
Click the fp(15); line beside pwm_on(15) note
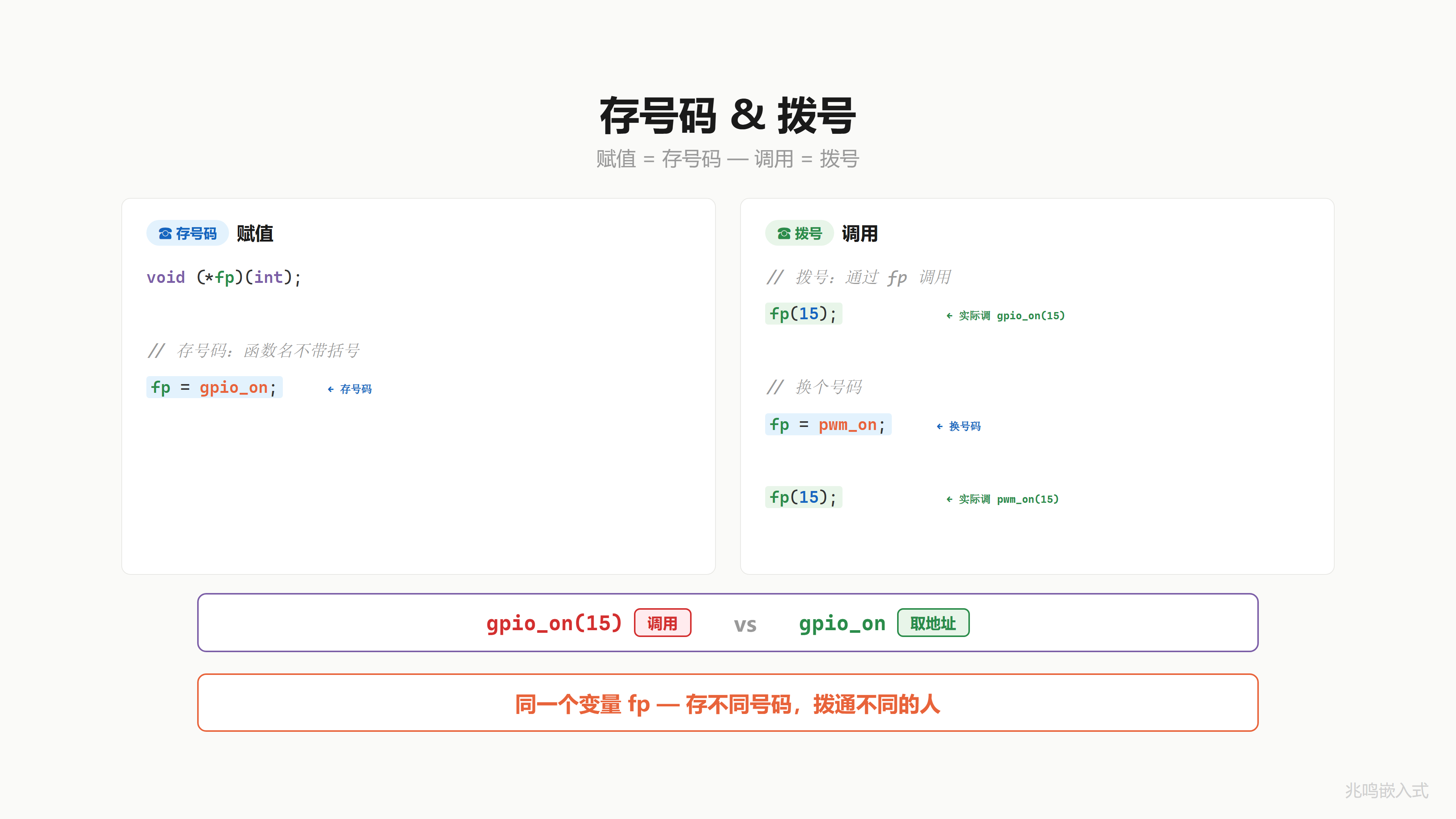click(x=803, y=498)
